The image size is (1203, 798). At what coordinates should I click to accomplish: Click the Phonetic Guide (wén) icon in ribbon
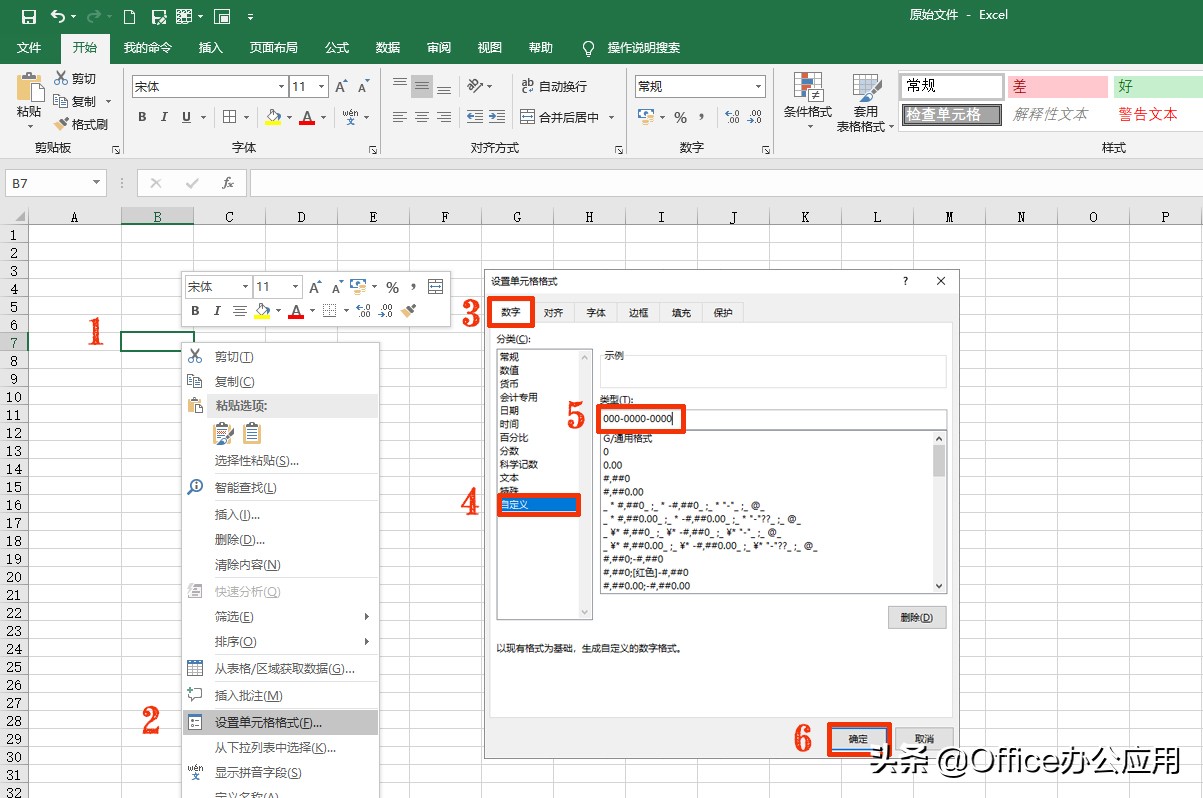tap(351, 117)
